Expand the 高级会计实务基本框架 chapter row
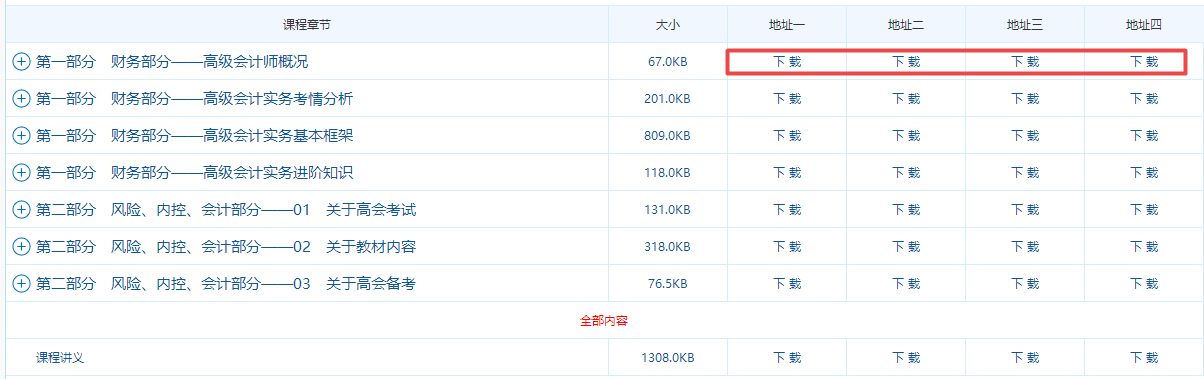The height and width of the screenshot is (379, 1204). (x=21, y=136)
